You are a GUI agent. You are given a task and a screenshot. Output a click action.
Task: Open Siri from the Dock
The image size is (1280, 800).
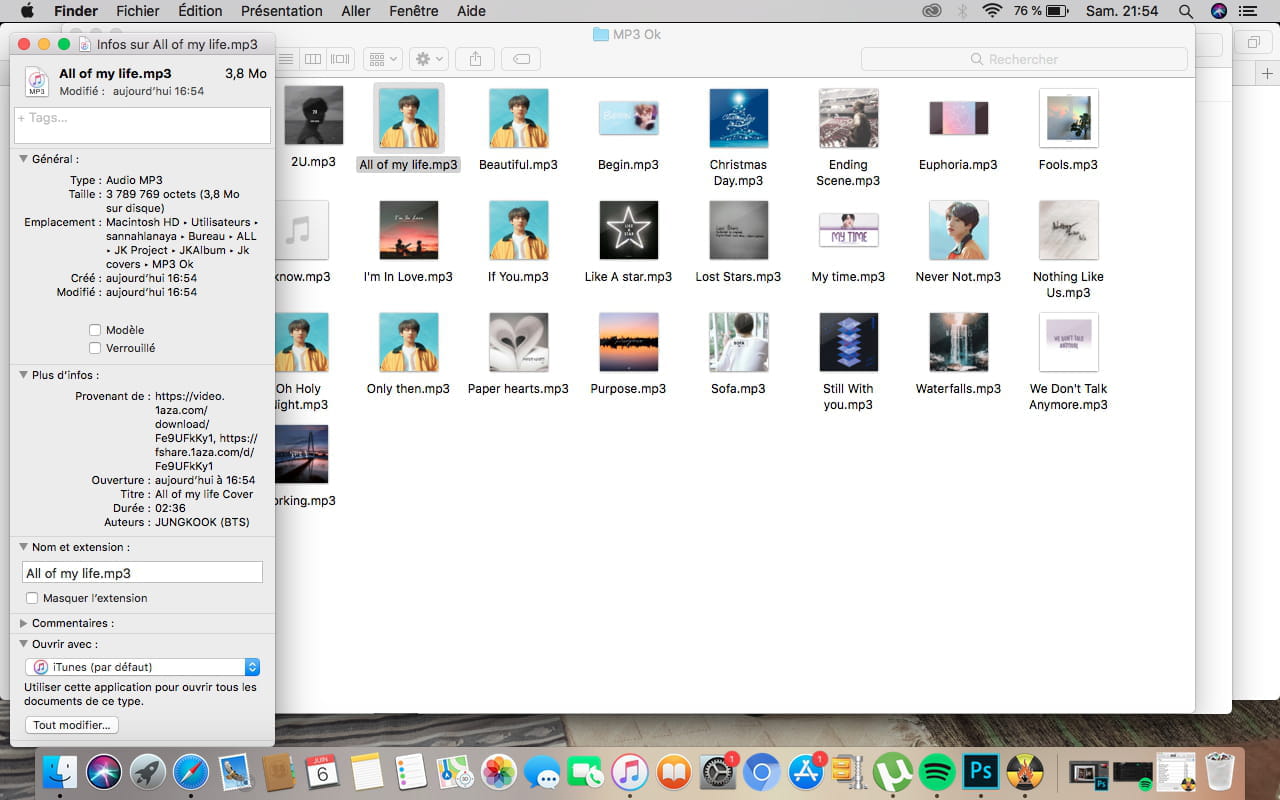tap(104, 771)
